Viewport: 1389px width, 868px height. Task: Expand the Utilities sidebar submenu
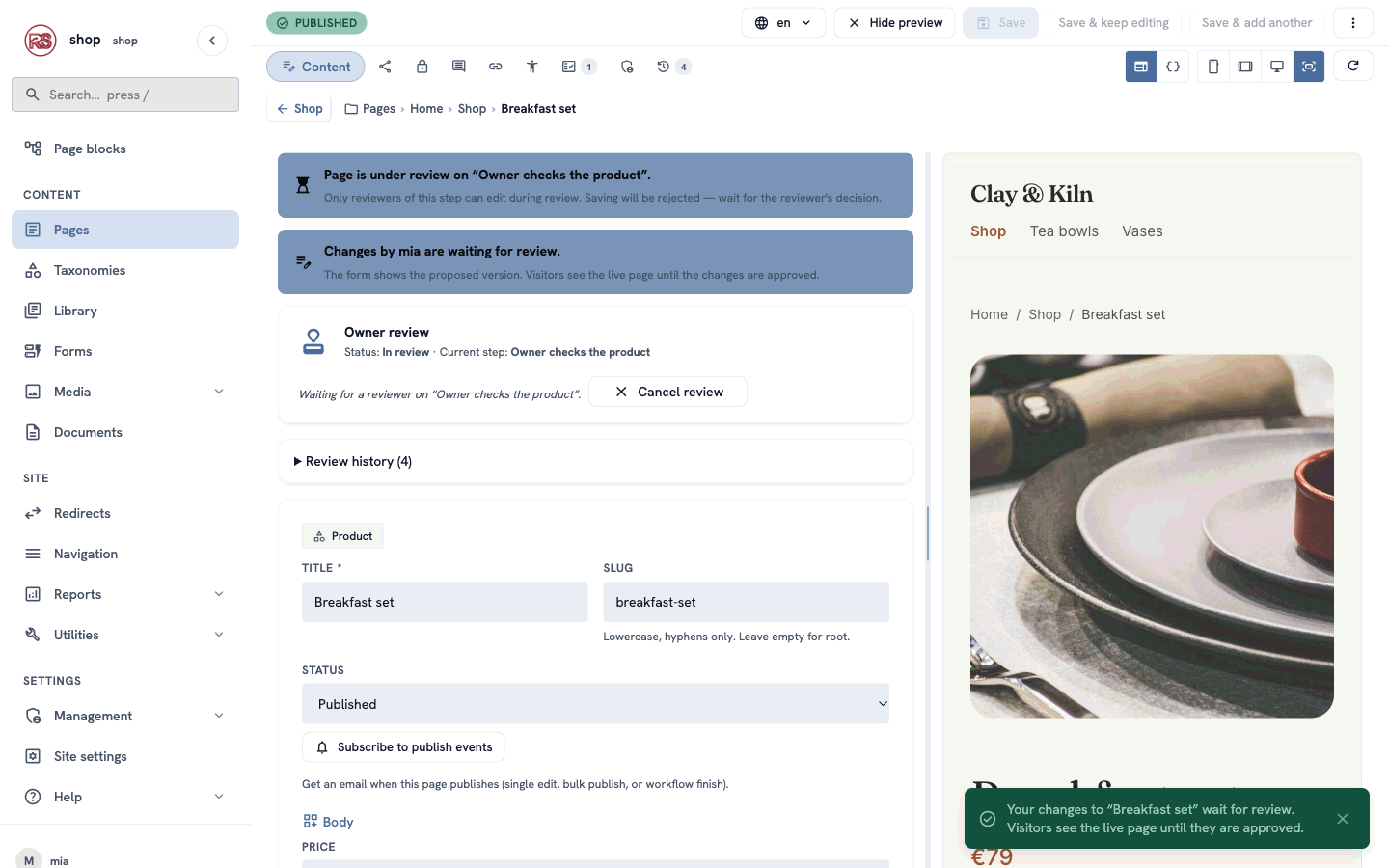point(219,635)
